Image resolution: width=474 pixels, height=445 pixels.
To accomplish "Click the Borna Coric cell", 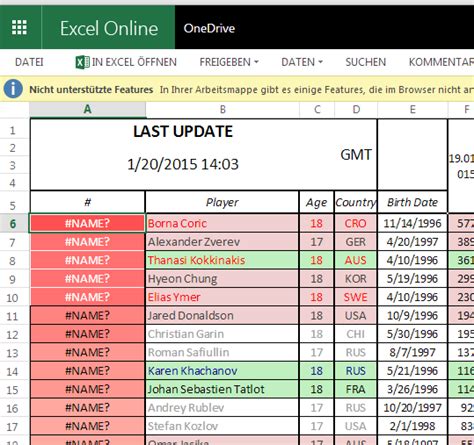I will coord(222,223).
